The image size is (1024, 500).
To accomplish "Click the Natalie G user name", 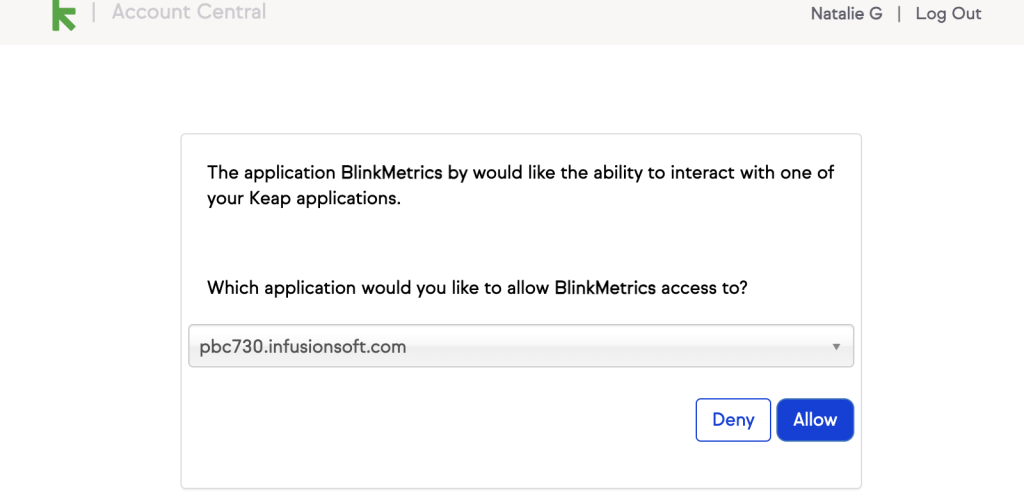I will (x=846, y=14).
